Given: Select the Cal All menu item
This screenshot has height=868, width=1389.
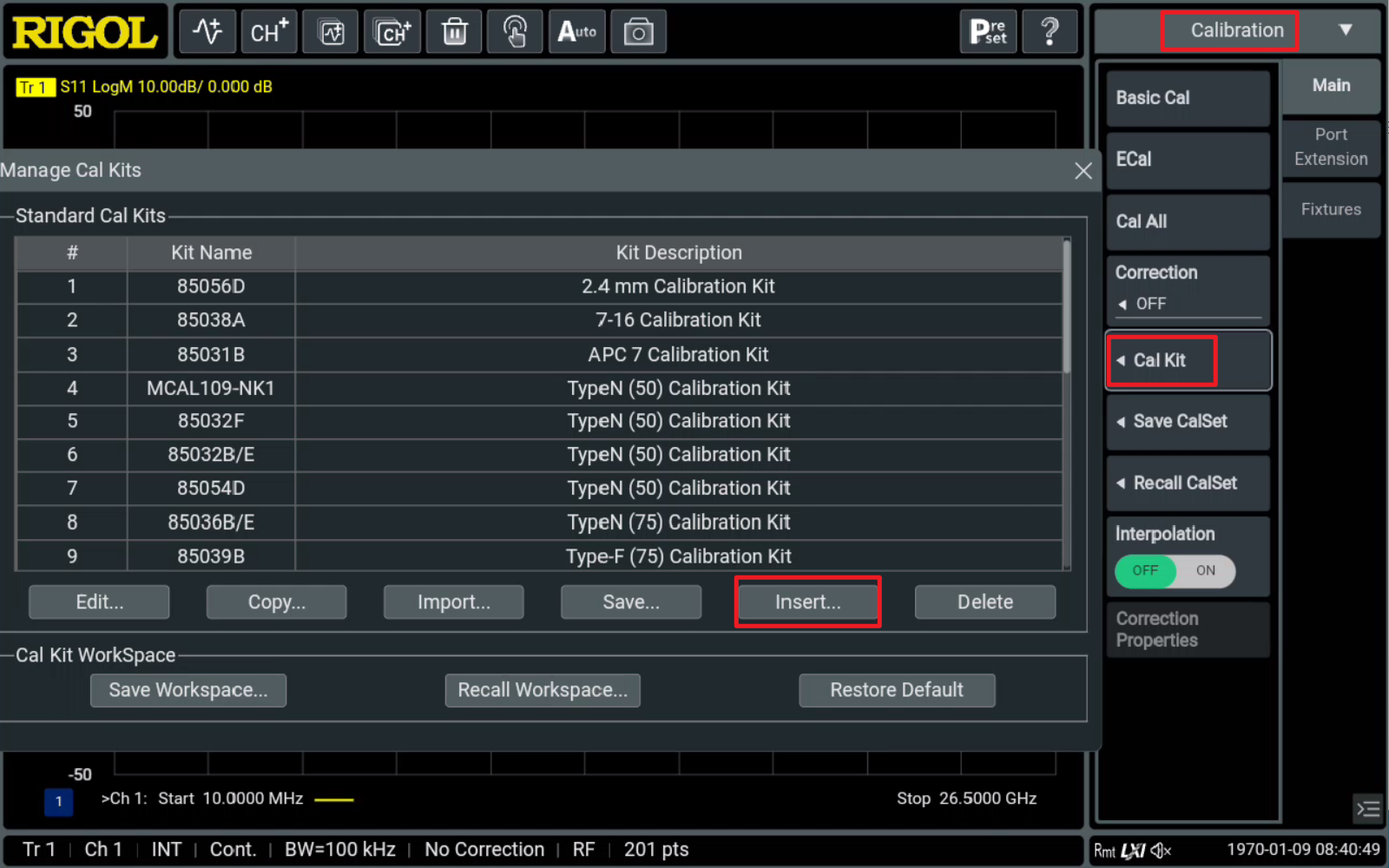Looking at the screenshot, I should click(x=1188, y=222).
